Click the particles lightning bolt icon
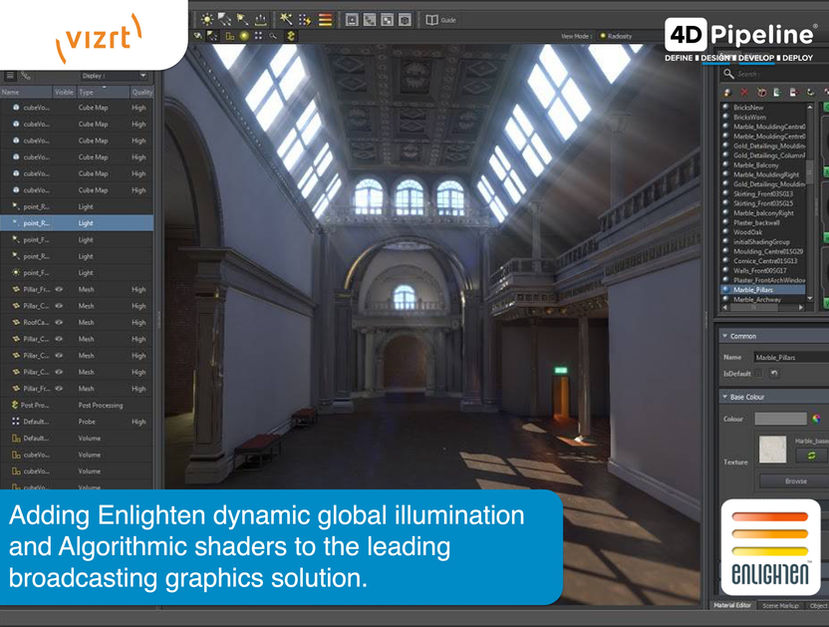The image size is (829, 627). pos(305,20)
